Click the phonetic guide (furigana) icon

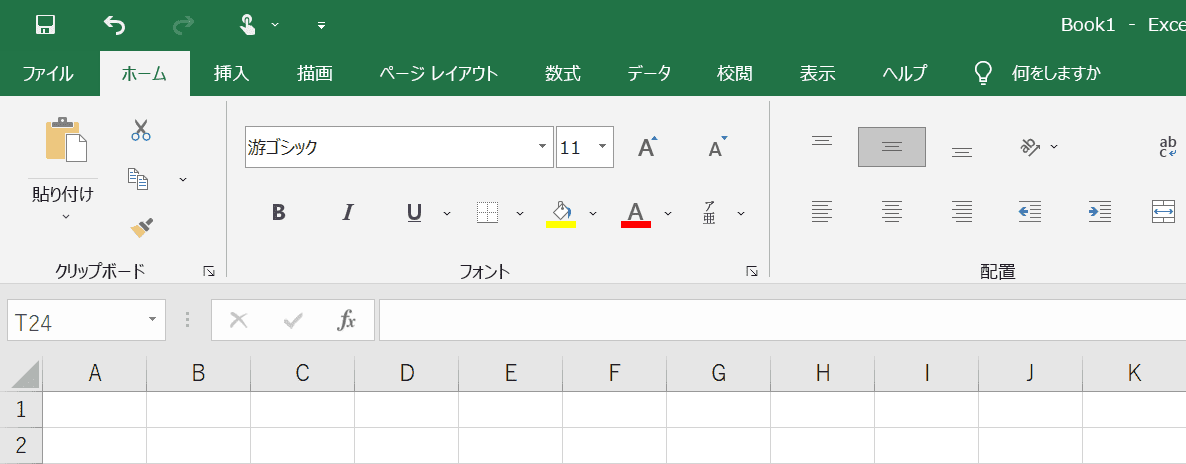[x=709, y=213]
